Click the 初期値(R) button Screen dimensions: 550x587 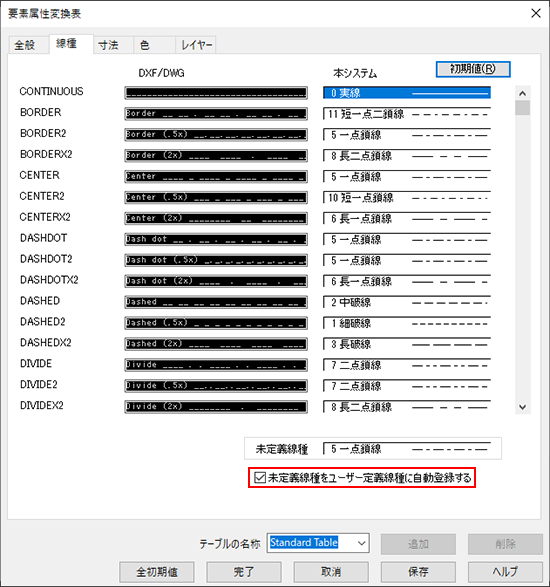(x=473, y=69)
